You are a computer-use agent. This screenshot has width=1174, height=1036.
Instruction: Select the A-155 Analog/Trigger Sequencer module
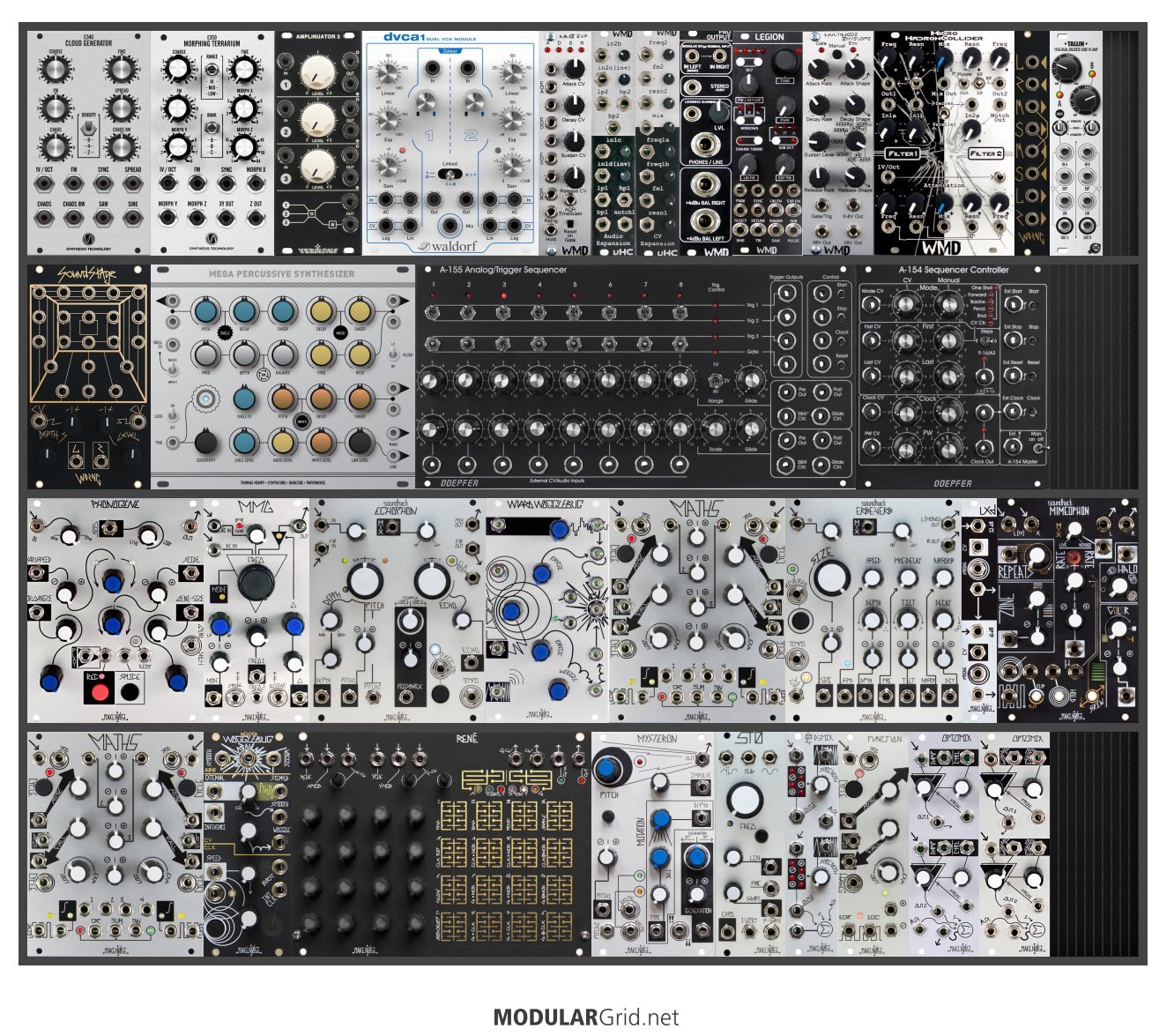pyautogui.click(x=635, y=376)
